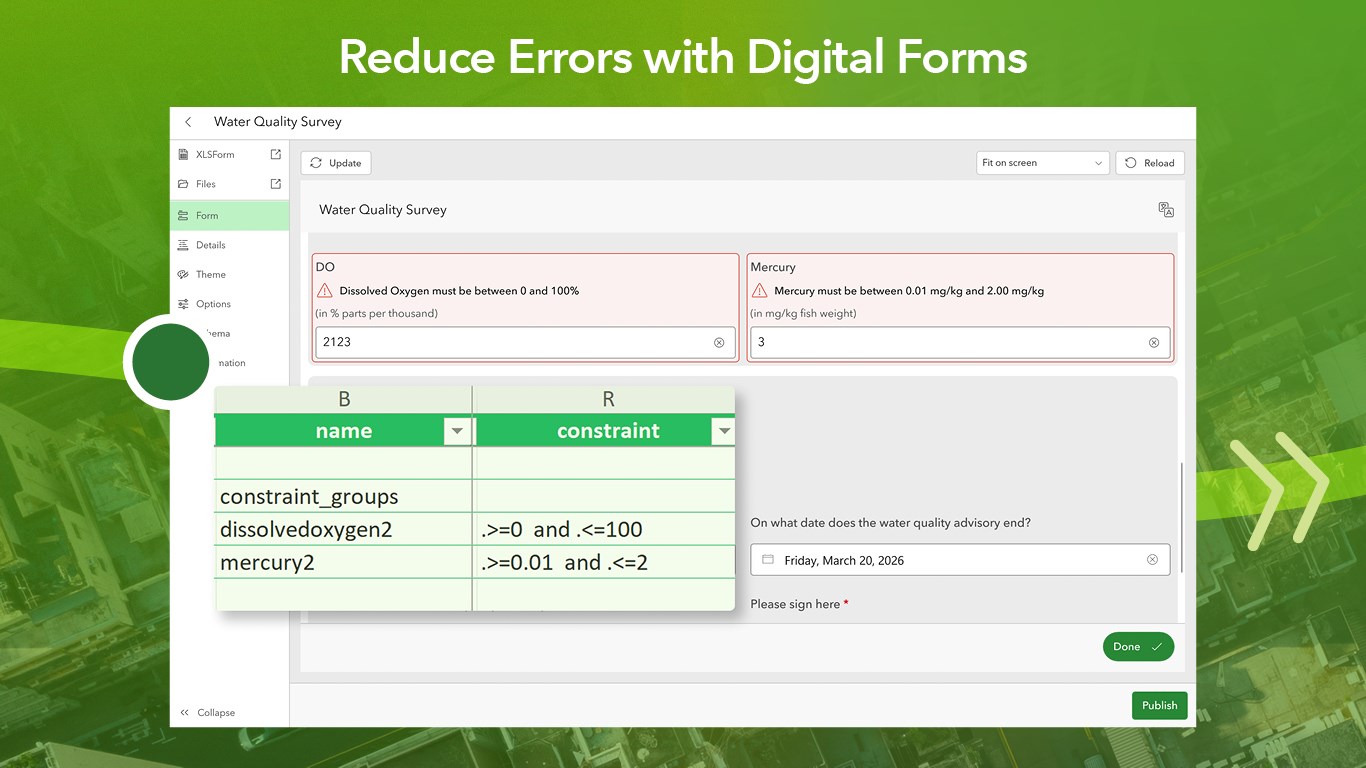This screenshot has width=1366, height=768.
Task: Click the Update button
Action: [336, 163]
